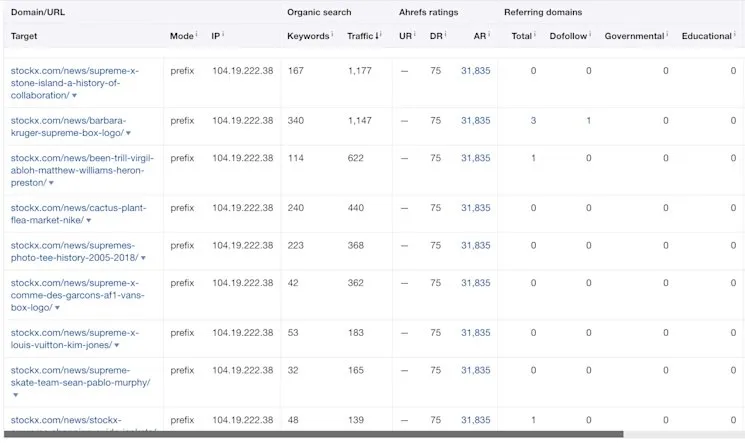Image resolution: width=745 pixels, height=443 pixels.
Task: Open the supreme-x-comme-des-garcons link
Action: point(77,295)
